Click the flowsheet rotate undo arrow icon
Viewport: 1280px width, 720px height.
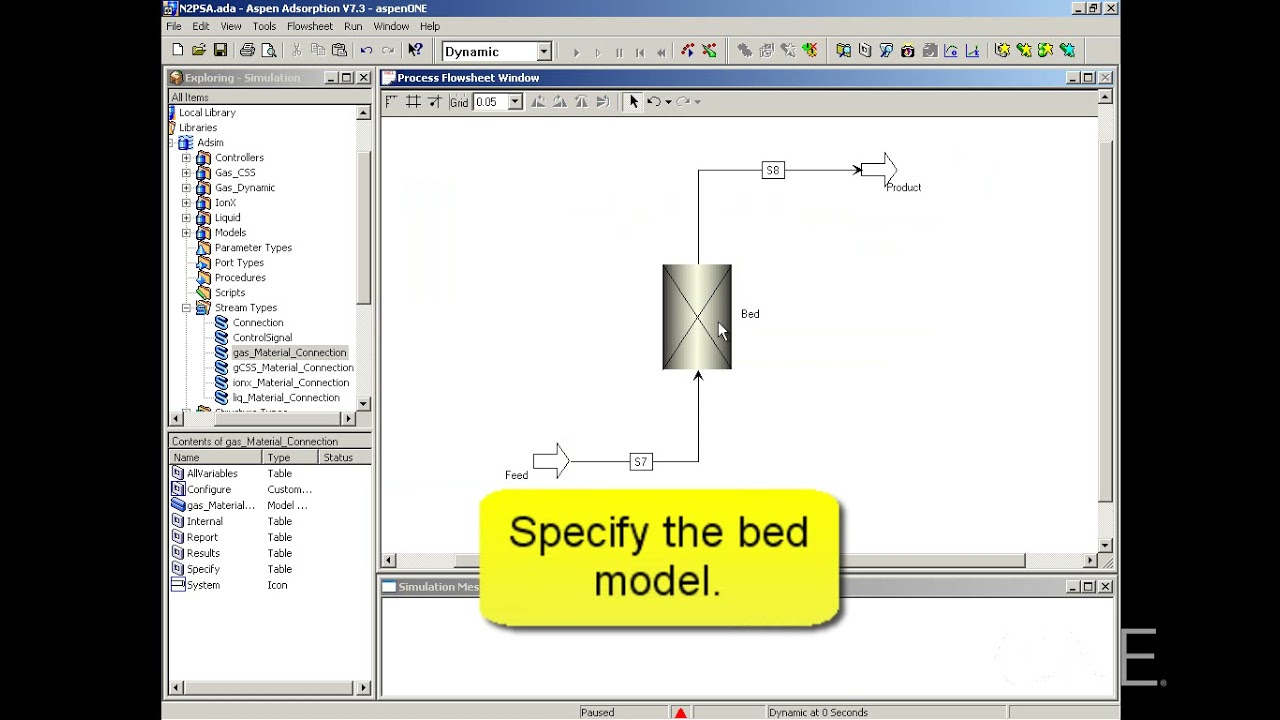tap(653, 102)
